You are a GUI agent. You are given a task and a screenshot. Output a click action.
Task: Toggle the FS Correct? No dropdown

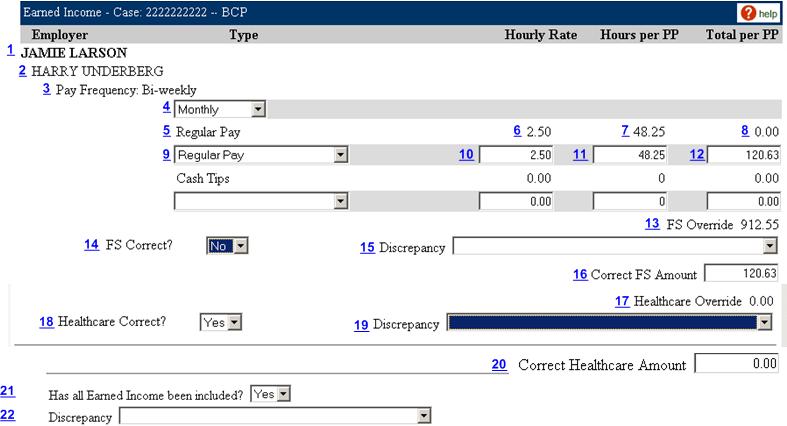tap(227, 246)
